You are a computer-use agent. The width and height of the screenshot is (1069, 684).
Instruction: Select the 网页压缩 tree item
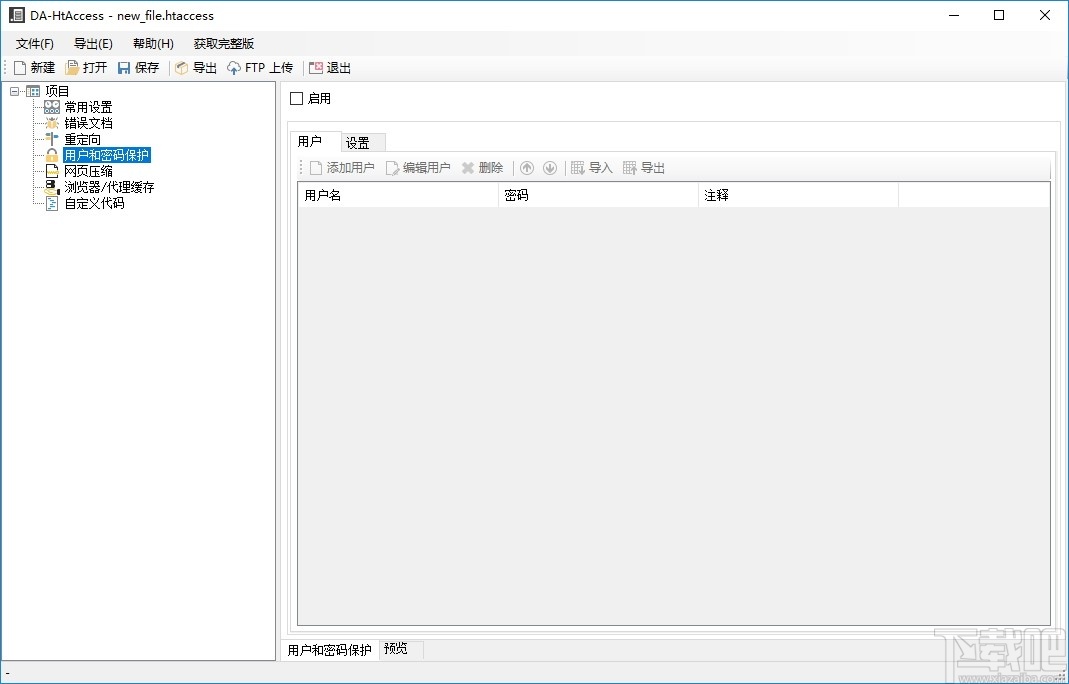pyautogui.click(x=89, y=171)
